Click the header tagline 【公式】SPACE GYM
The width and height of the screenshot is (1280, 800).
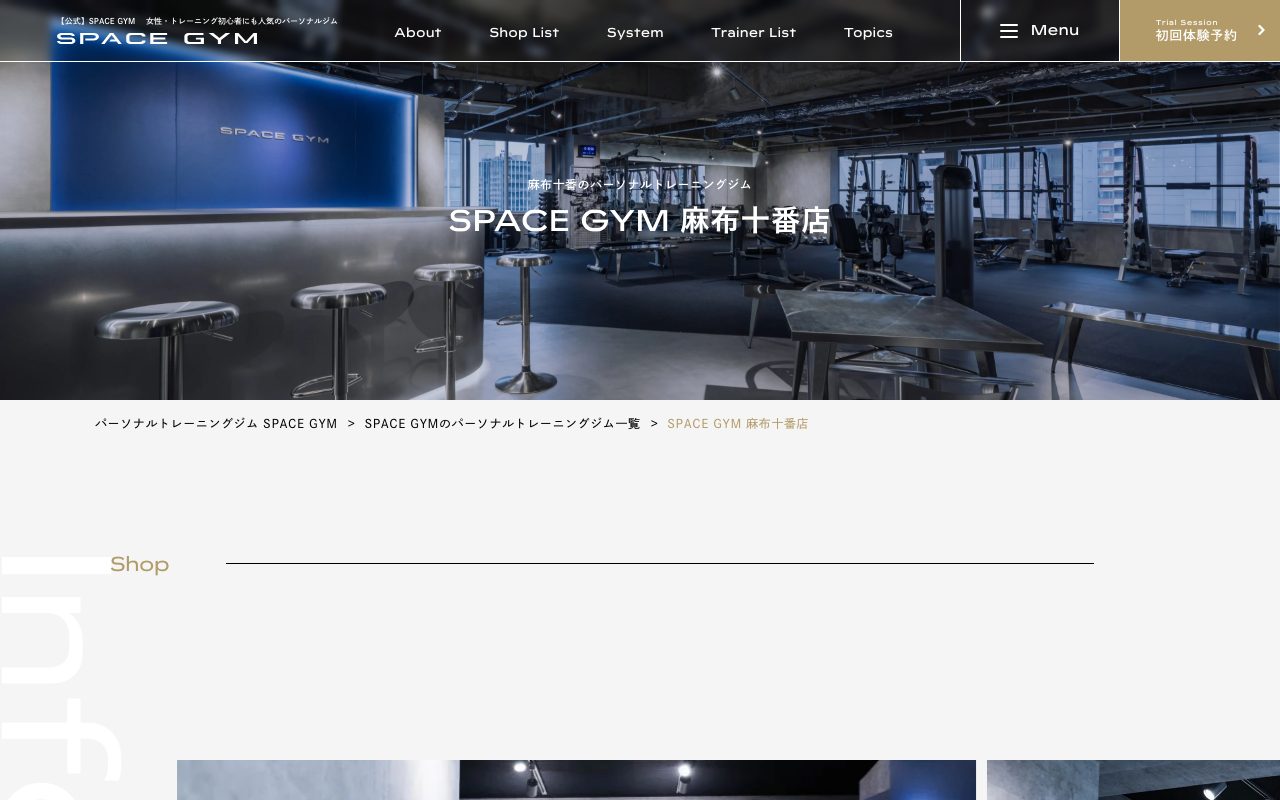(x=197, y=21)
